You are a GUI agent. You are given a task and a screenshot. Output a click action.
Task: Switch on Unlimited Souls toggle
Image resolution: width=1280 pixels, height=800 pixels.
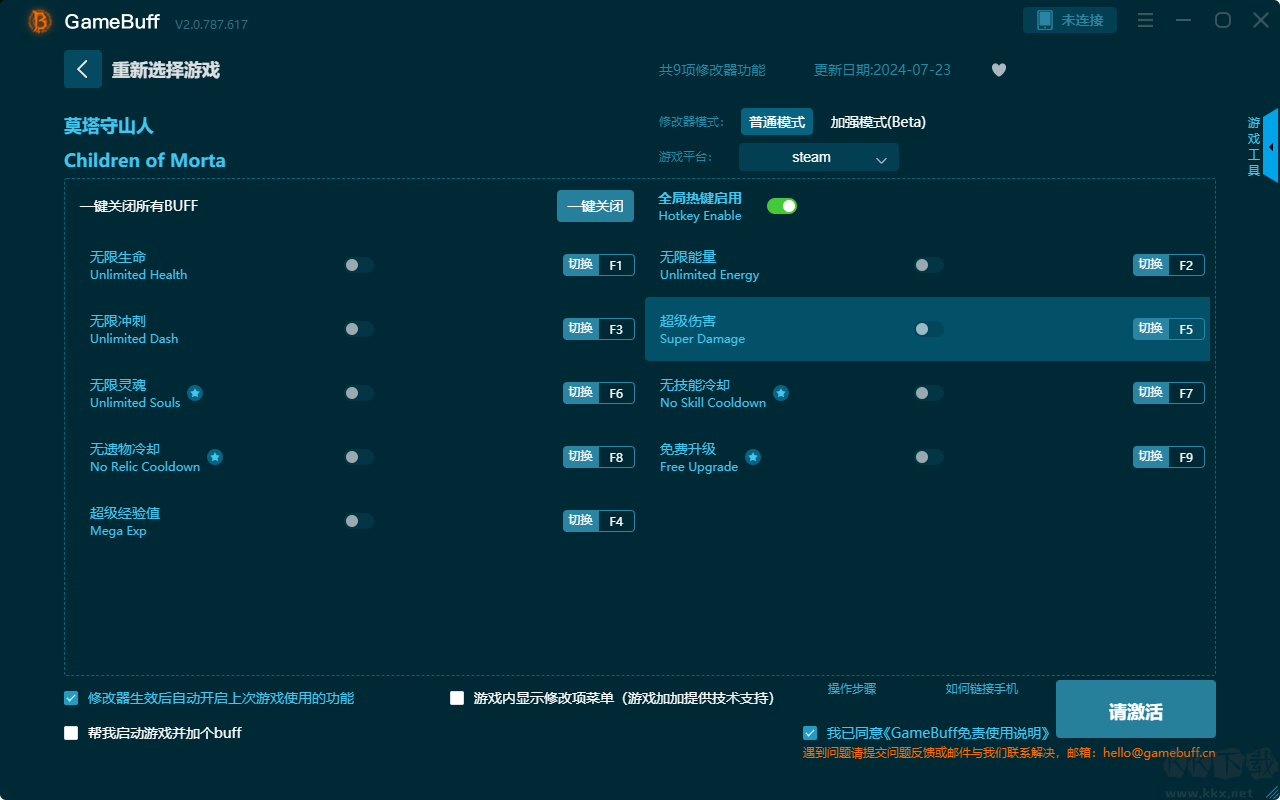tap(359, 393)
